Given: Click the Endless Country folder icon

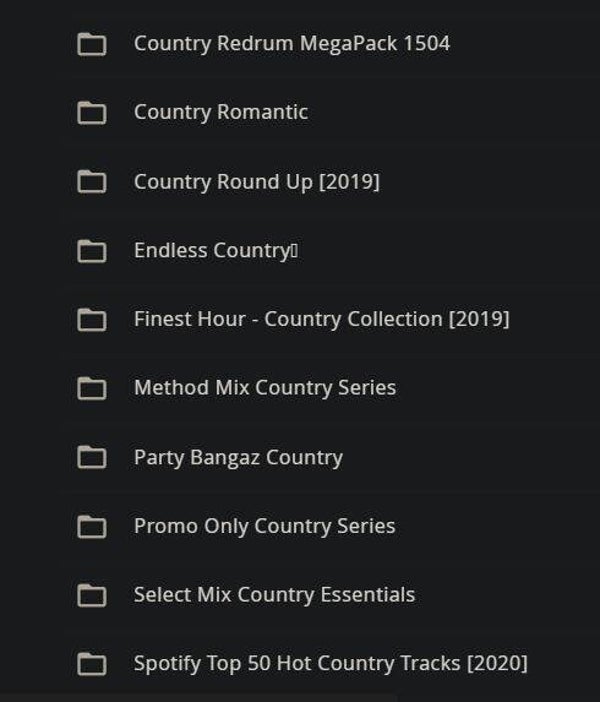Looking at the screenshot, I should coord(92,251).
